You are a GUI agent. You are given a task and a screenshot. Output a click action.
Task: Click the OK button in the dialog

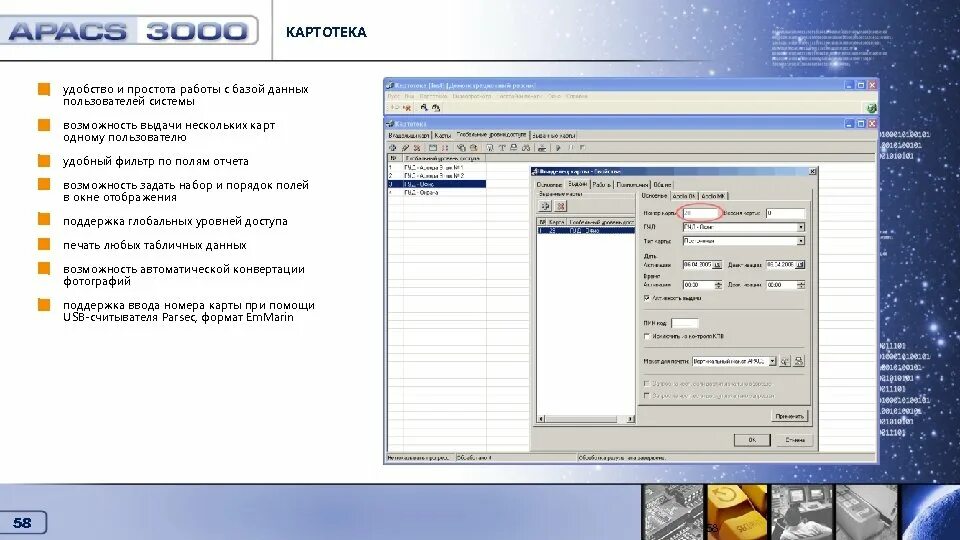752,440
